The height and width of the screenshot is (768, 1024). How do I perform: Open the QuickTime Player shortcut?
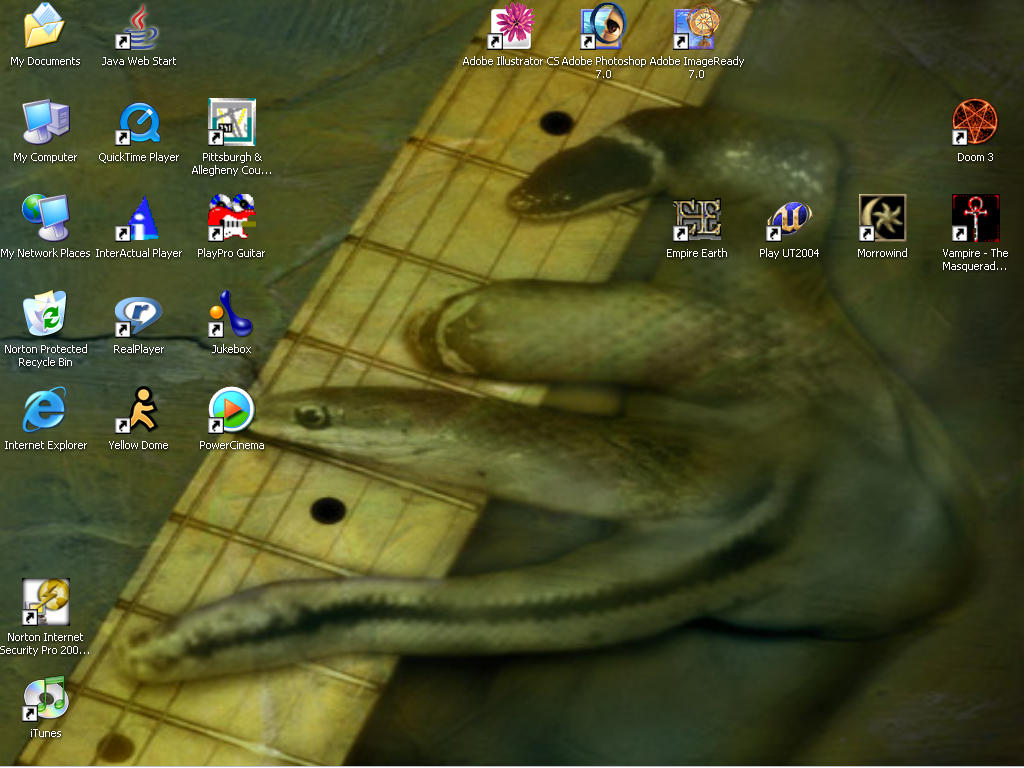pyautogui.click(x=138, y=122)
